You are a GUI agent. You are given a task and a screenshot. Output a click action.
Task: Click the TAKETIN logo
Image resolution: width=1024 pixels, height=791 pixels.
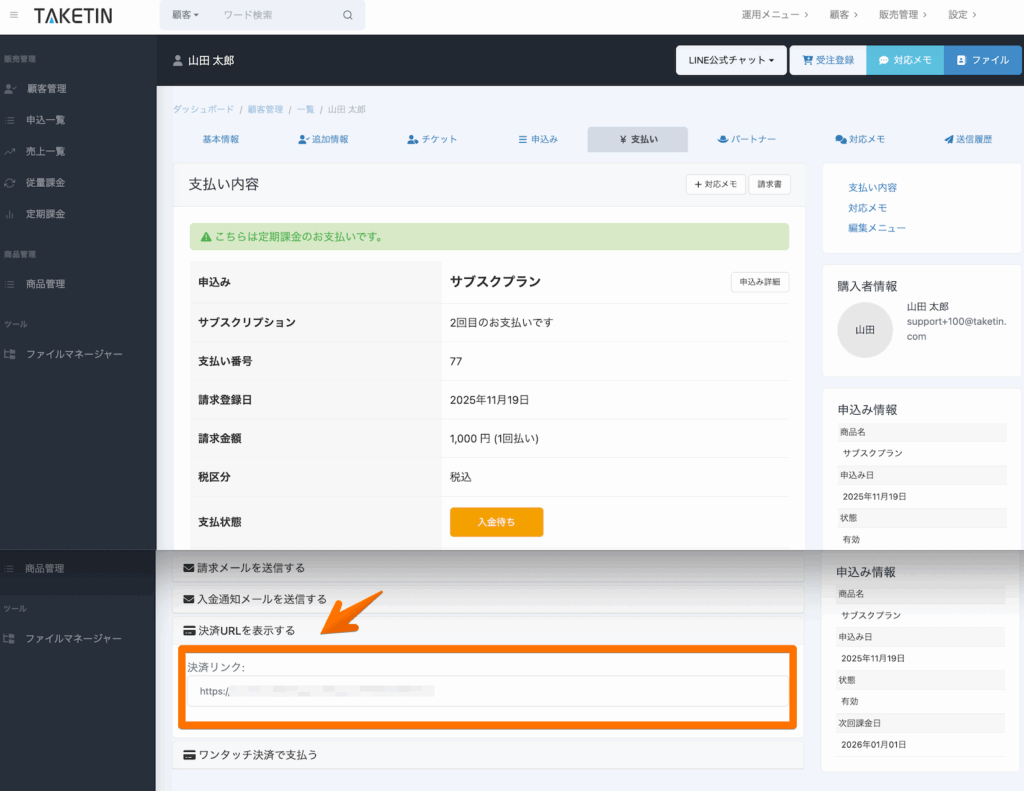[x=73, y=15]
